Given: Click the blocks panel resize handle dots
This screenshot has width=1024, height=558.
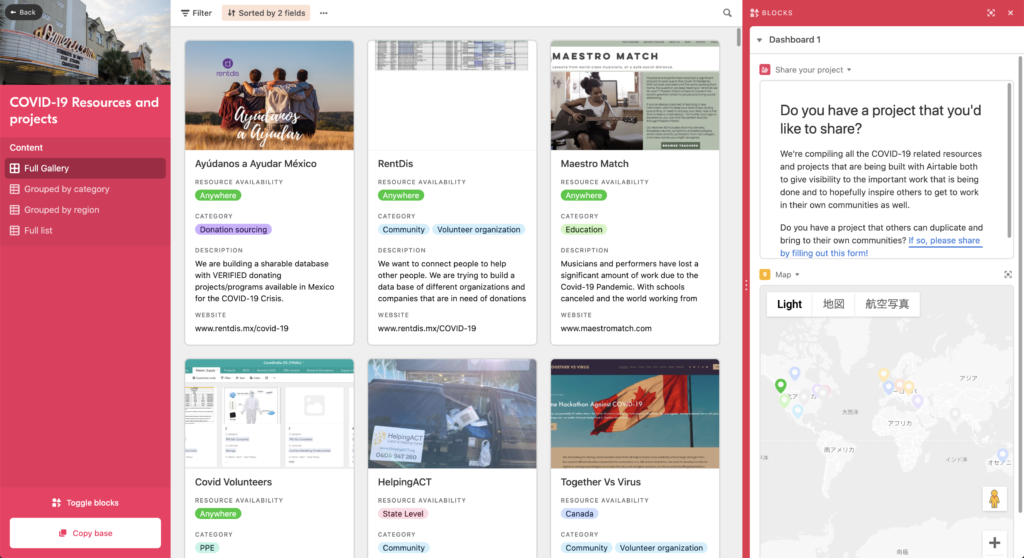Looking at the screenshot, I should pyautogui.click(x=746, y=286).
